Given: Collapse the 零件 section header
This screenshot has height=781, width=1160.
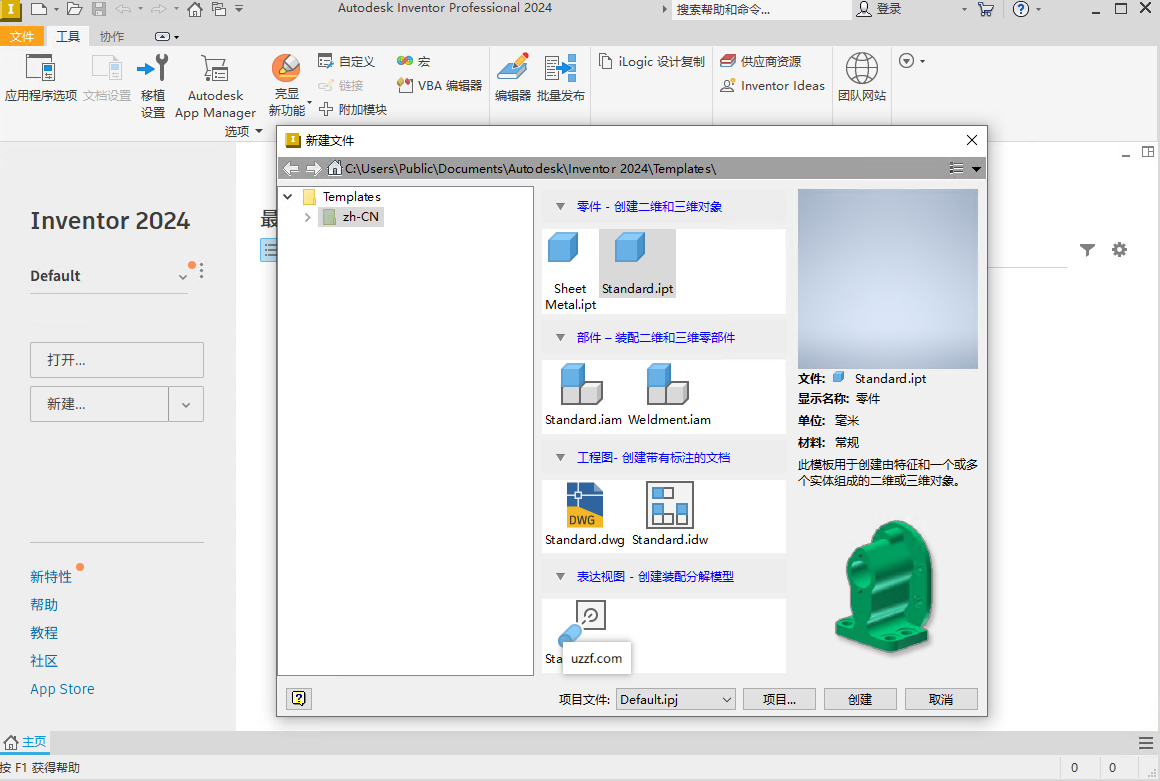Looking at the screenshot, I should (559, 206).
